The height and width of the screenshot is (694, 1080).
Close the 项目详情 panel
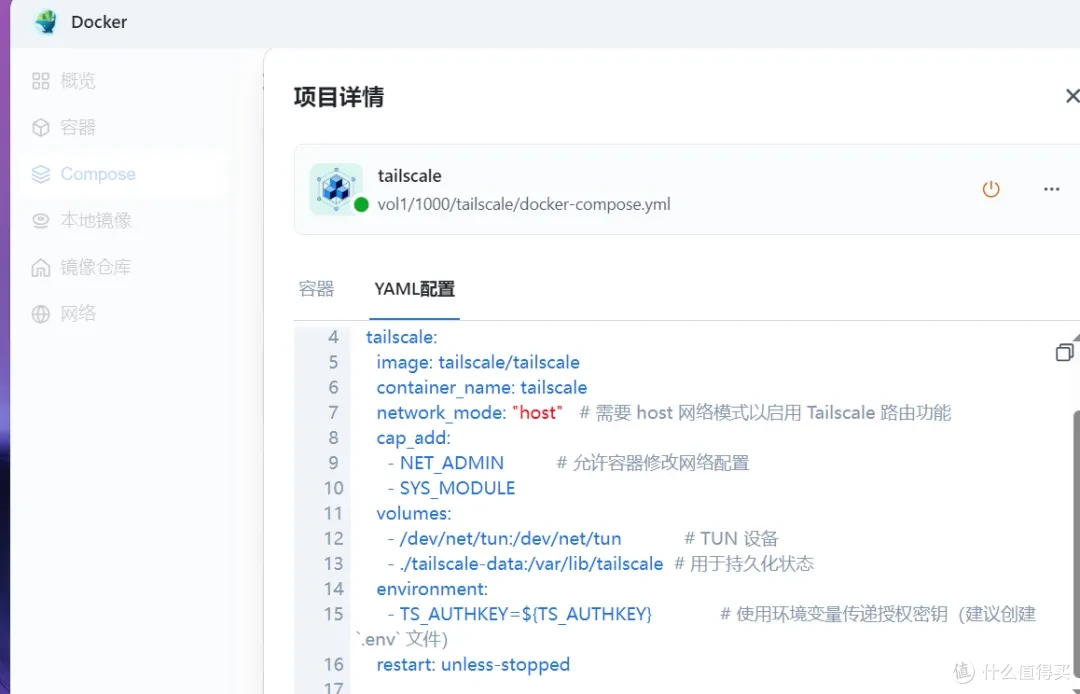1072,96
